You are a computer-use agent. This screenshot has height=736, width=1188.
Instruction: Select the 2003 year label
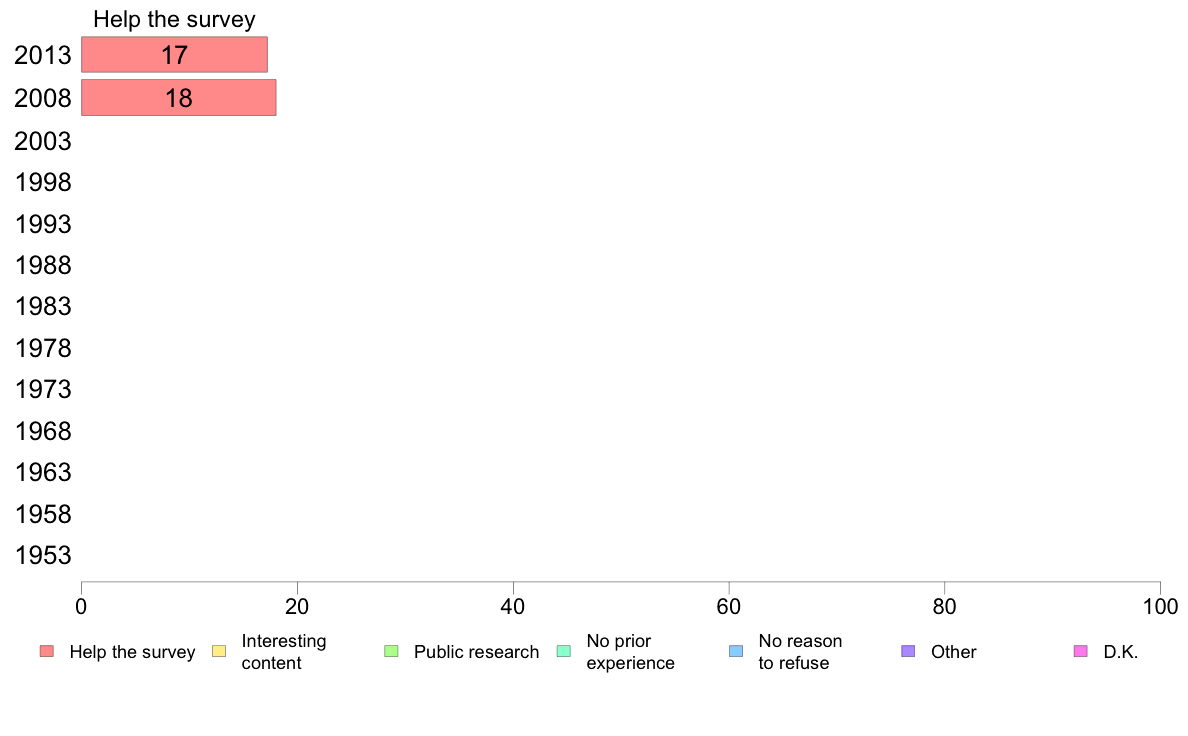43,141
